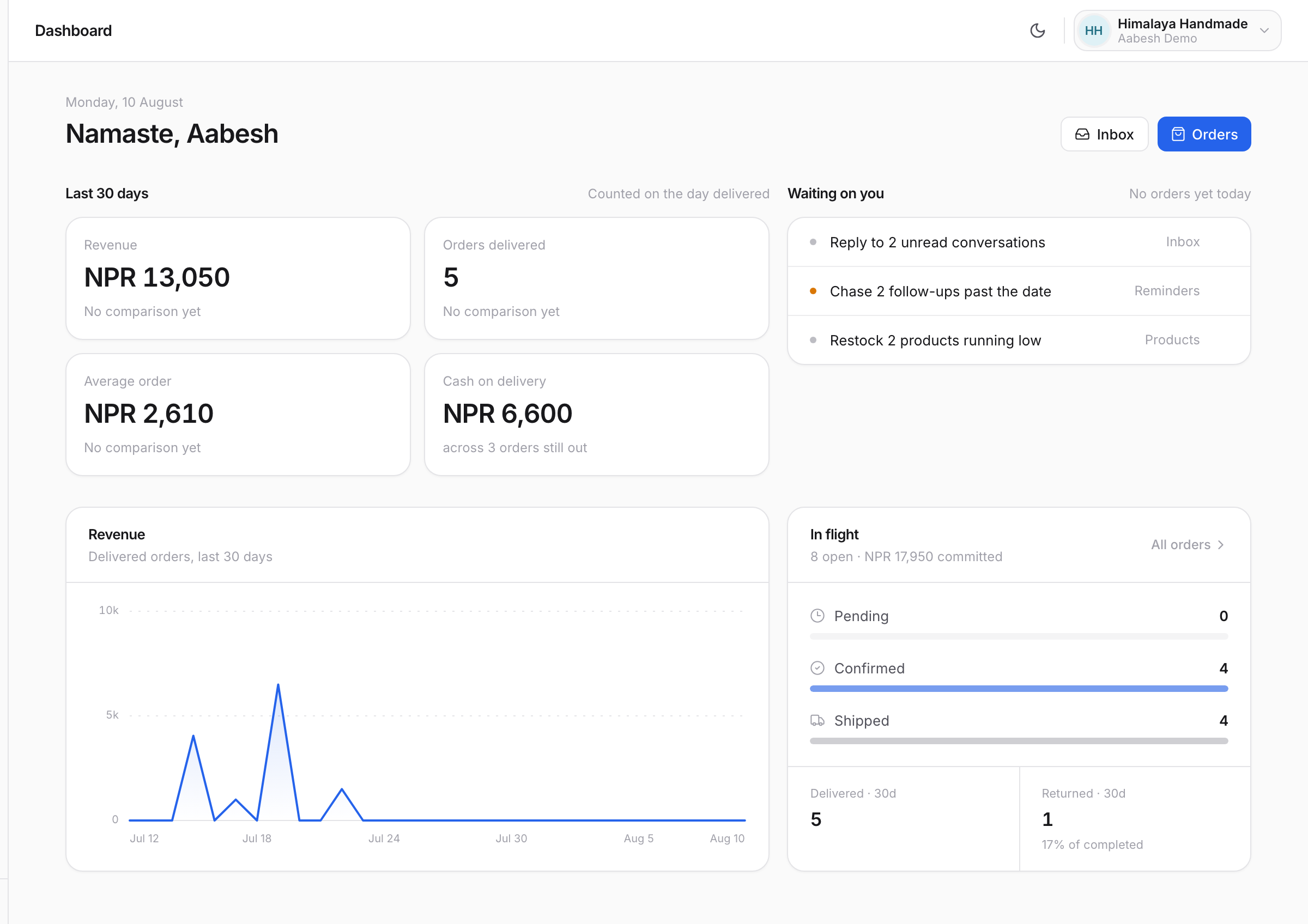Select the Revenue NPR 13,050 card
The height and width of the screenshot is (924, 1308).
pyautogui.click(x=238, y=278)
